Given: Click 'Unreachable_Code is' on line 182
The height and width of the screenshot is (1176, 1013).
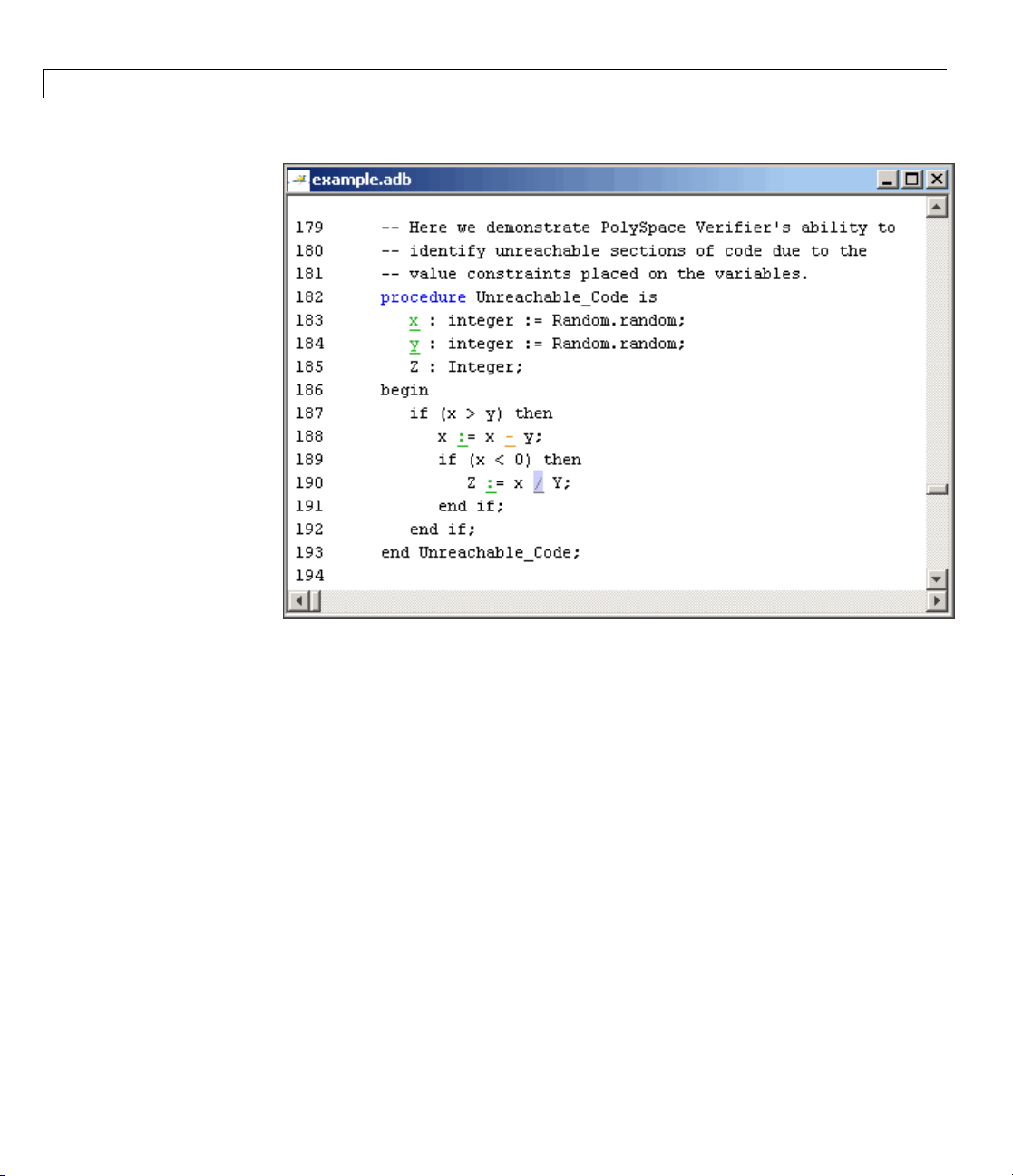Looking at the screenshot, I should tap(567, 297).
